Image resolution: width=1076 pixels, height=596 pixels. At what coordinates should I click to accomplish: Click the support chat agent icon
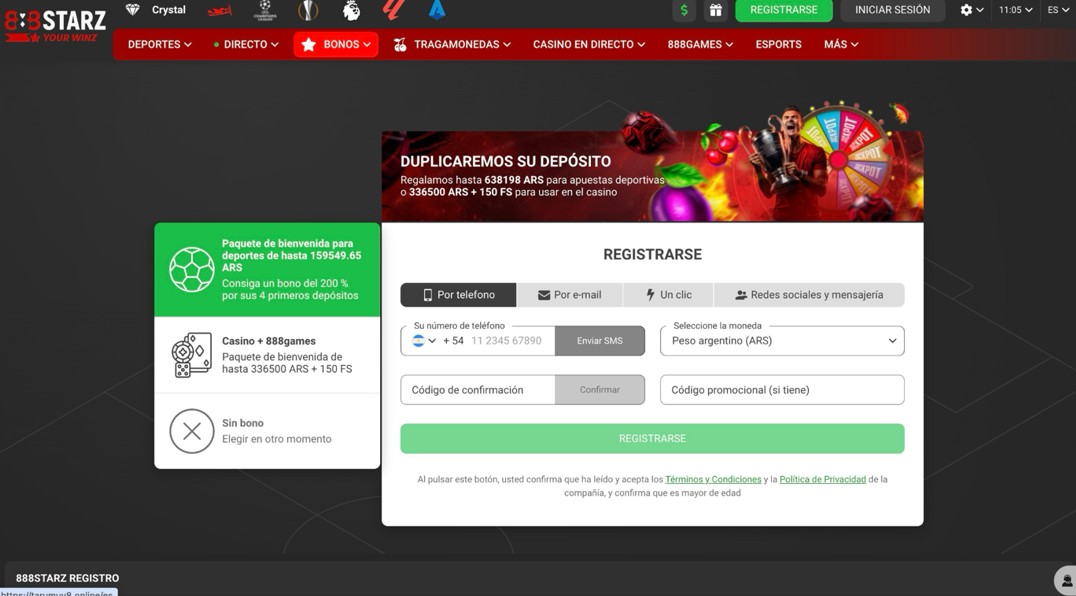coord(1067,581)
